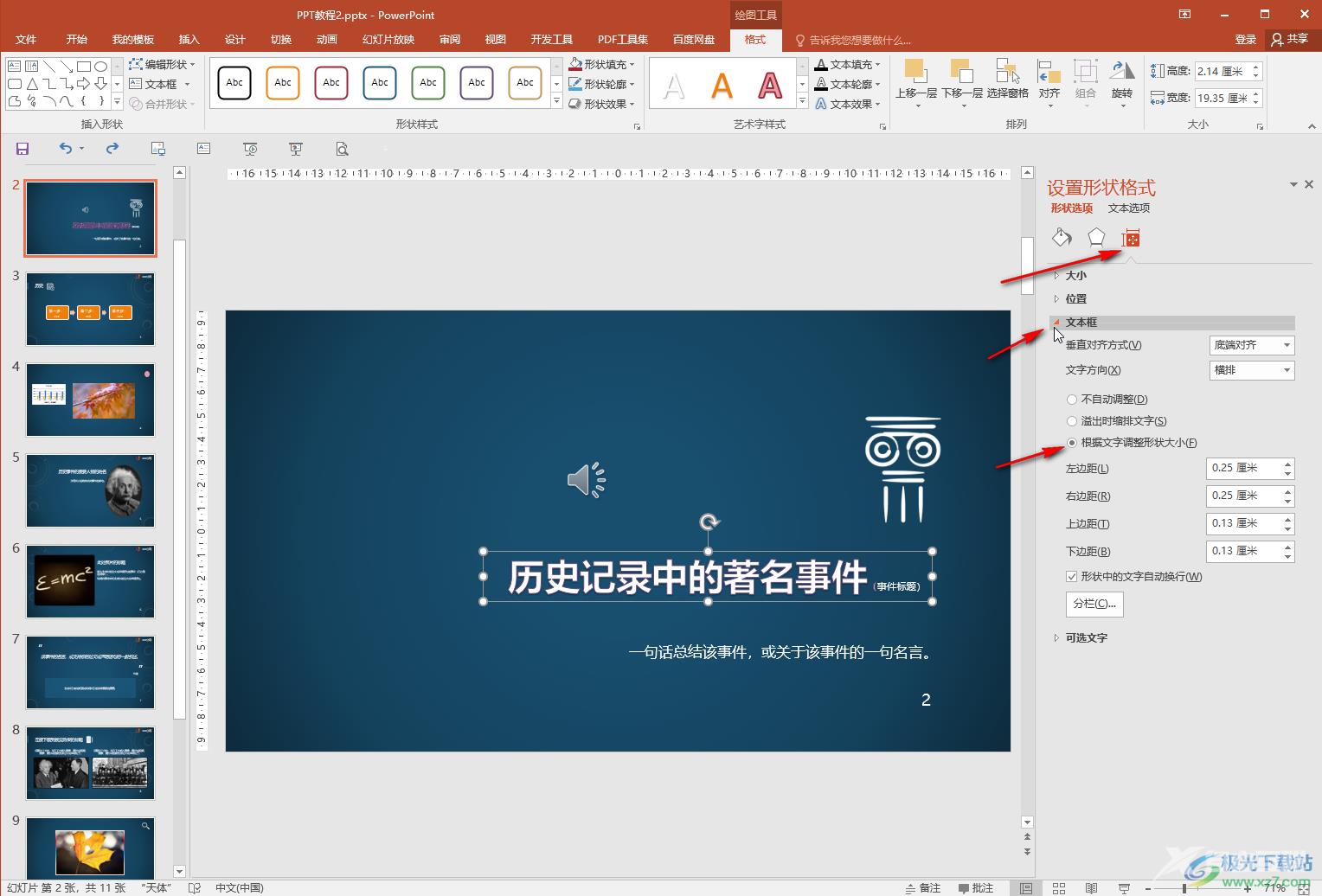1322x896 pixels.
Task: Start Slide Show from status bar icon
Action: [1124, 888]
